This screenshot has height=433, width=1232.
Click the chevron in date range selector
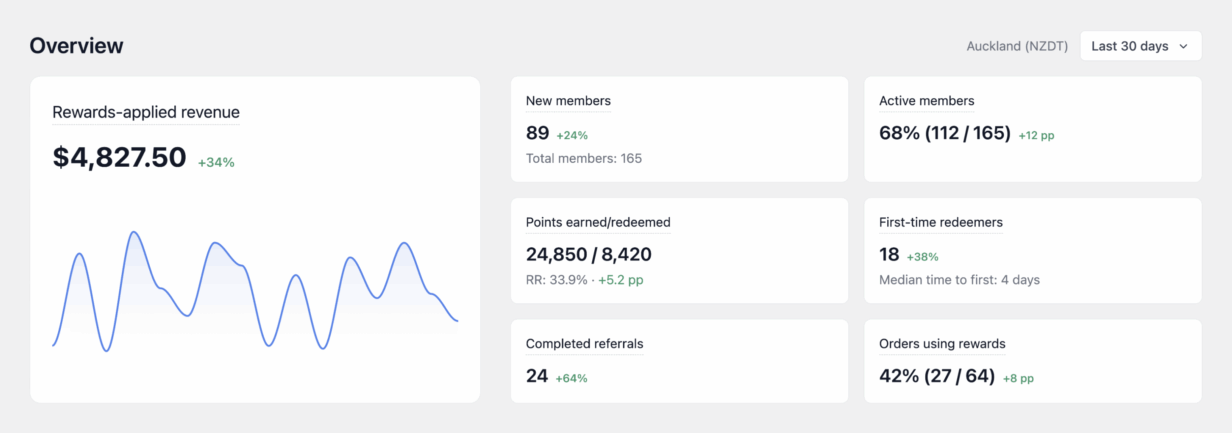1183,46
